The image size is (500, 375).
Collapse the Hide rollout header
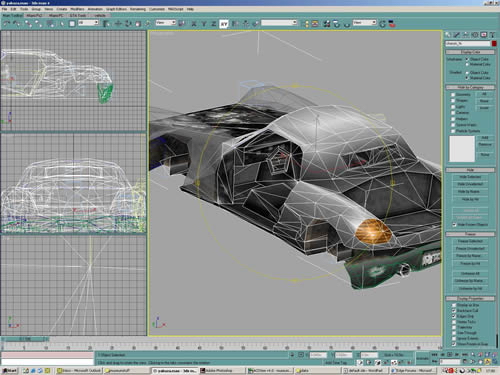coord(470,170)
